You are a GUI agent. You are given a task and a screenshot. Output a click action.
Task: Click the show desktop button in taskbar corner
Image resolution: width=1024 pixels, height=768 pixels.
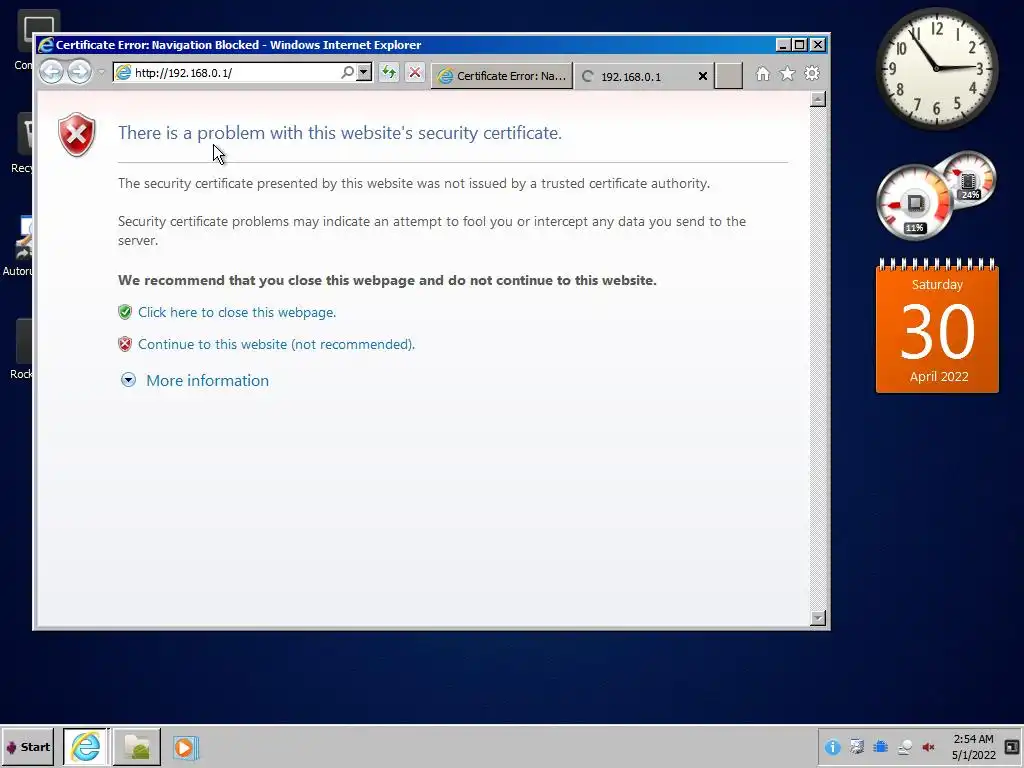[1012, 747]
